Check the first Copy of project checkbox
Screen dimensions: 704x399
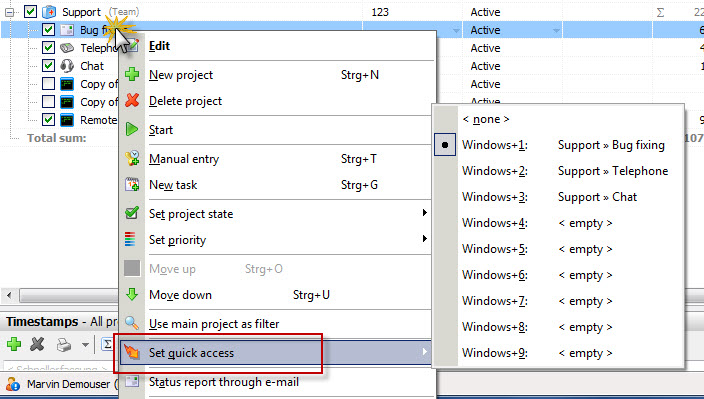(x=48, y=83)
